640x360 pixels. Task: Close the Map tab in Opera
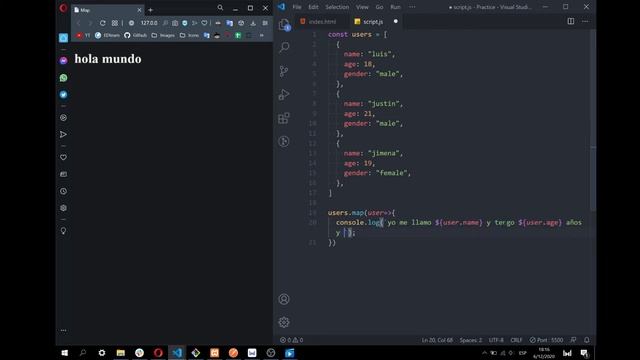click(139, 10)
